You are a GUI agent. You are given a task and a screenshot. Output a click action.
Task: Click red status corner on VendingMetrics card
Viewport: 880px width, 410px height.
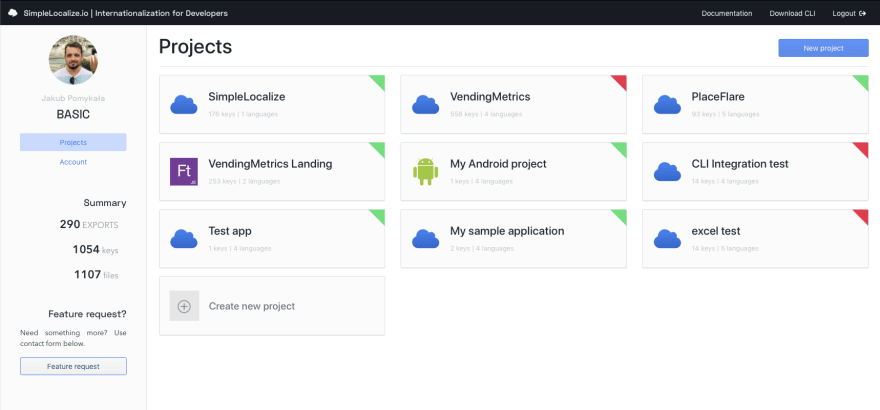click(621, 81)
